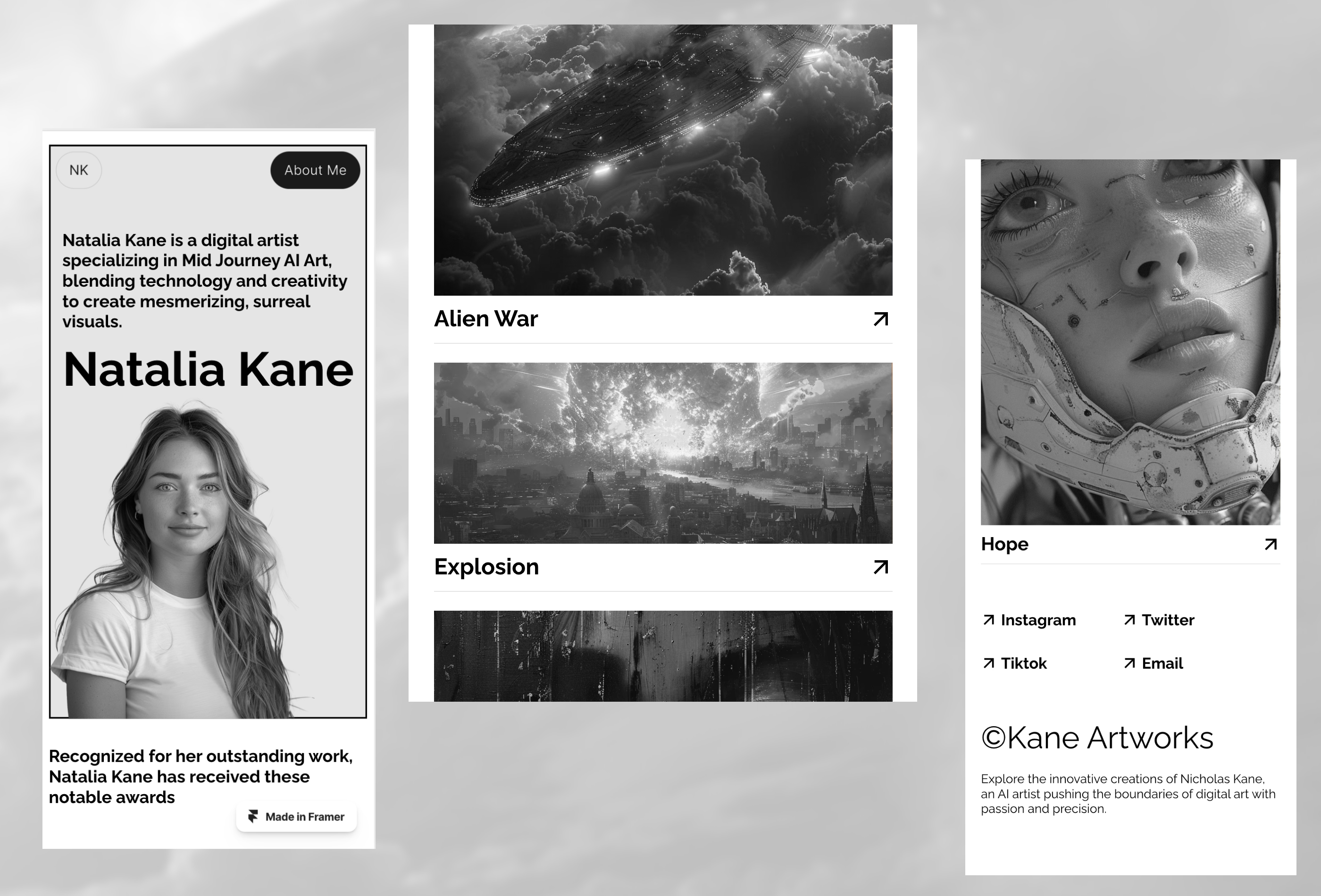Toggle the About Me panel open
This screenshot has width=1321, height=896.
click(x=315, y=170)
